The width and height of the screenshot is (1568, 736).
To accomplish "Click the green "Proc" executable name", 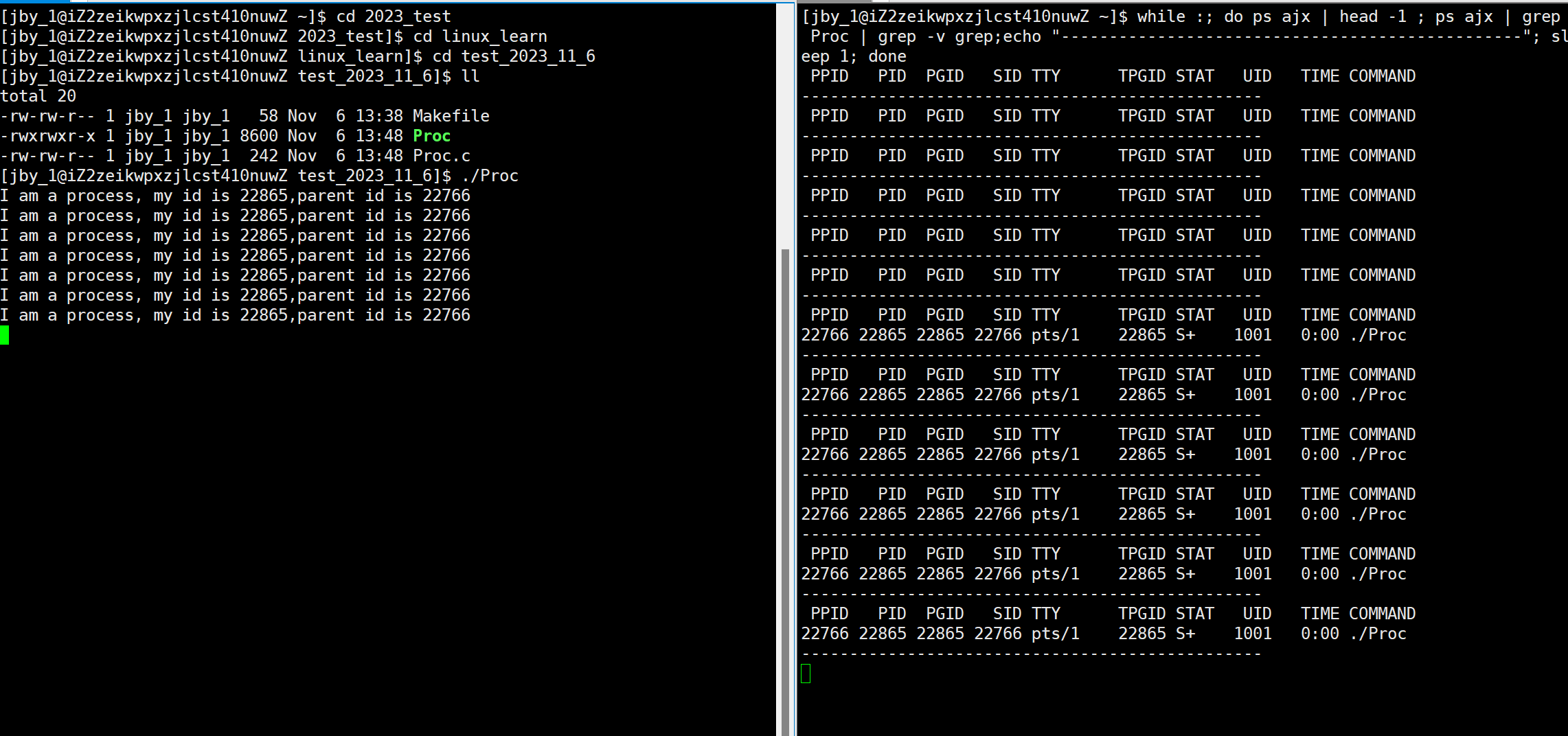I will tap(432, 136).
